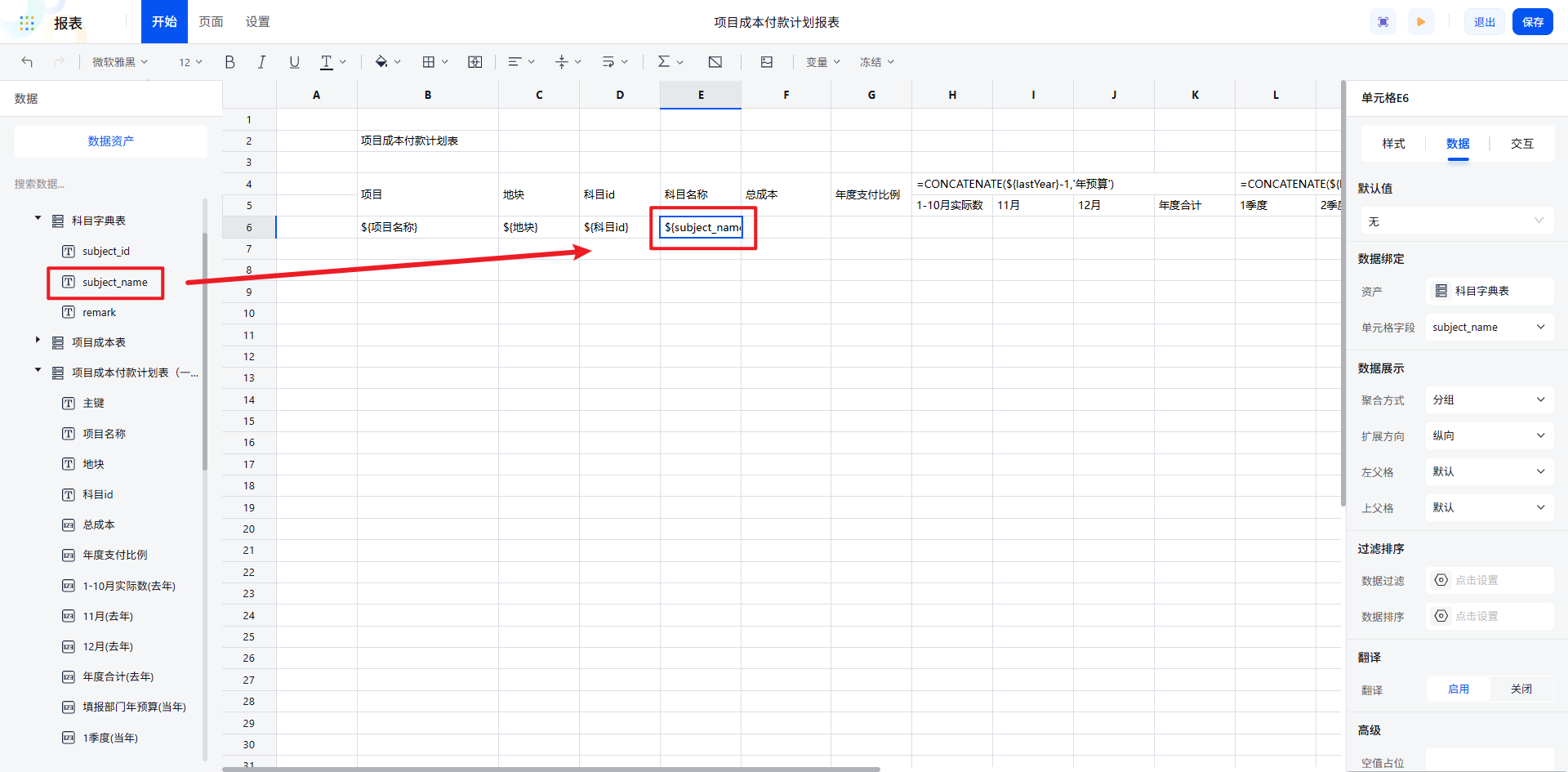1568x772 pixels.
Task: Toggle italic formatting
Action: 261,62
